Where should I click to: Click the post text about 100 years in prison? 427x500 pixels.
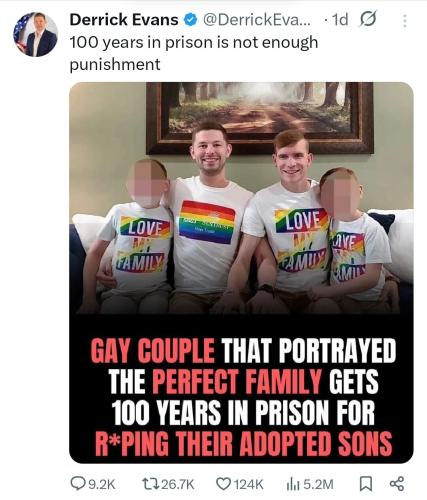[194, 53]
